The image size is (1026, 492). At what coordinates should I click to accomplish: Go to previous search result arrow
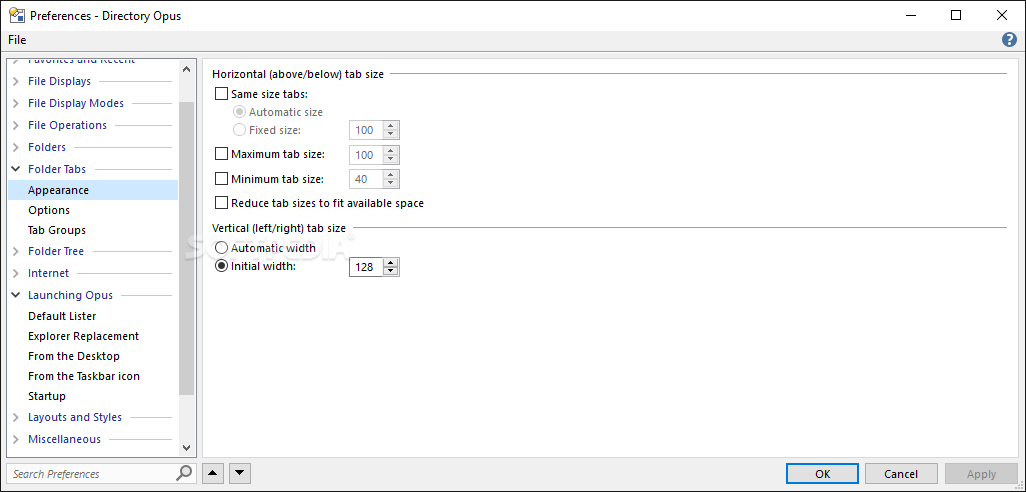click(x=213, y=473)
